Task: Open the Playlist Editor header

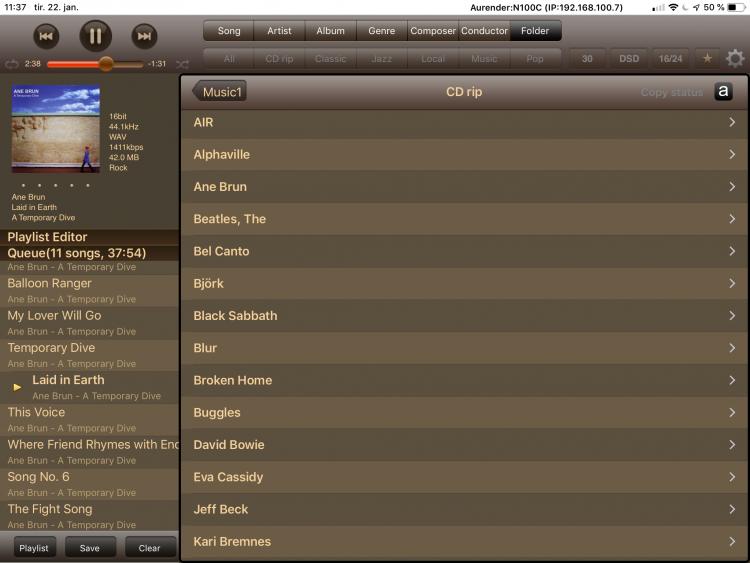Action: click(89, 237)
